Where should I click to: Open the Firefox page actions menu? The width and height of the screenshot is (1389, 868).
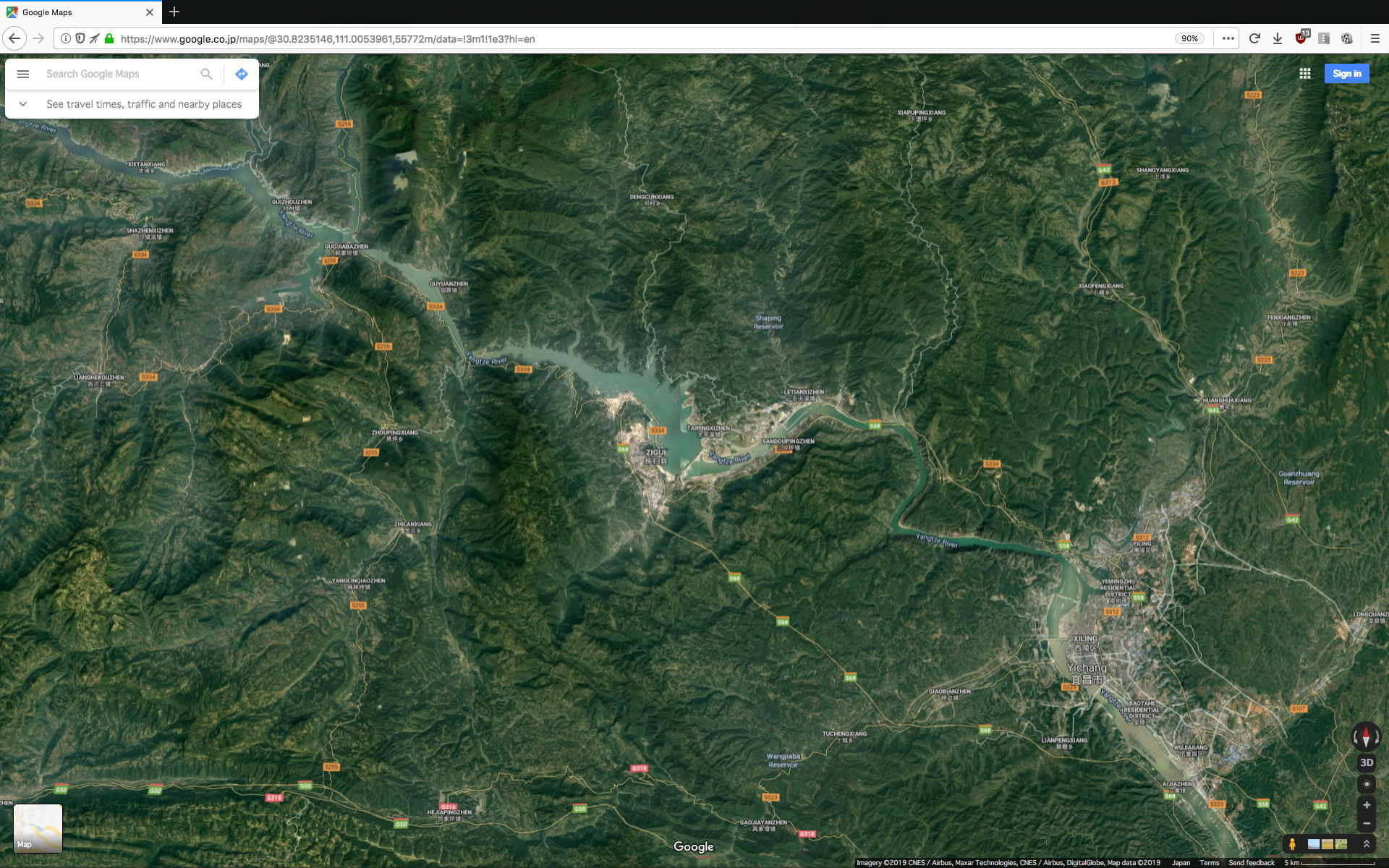pos(1228,38)
